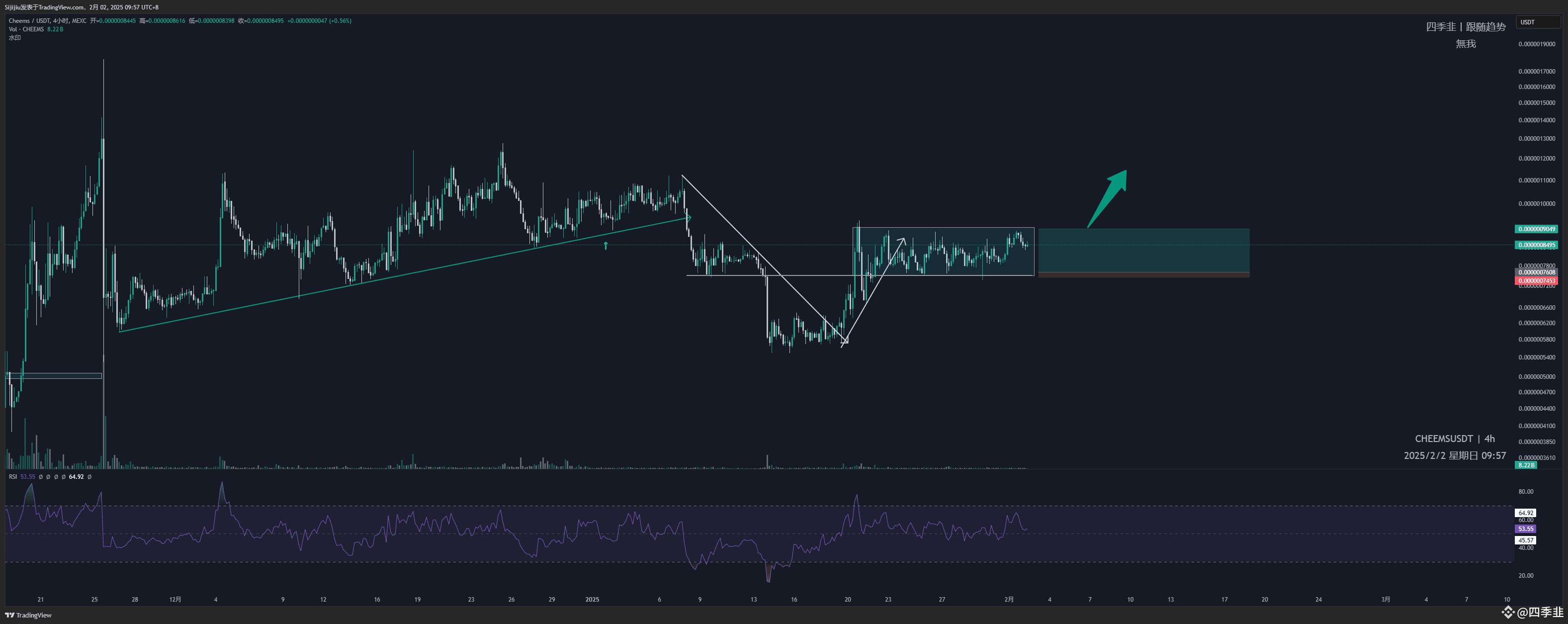Click the 0.0000008495 current price label
This screenshot has width=1568, height=624.
pyautogui.click(x=1536, y=245)
